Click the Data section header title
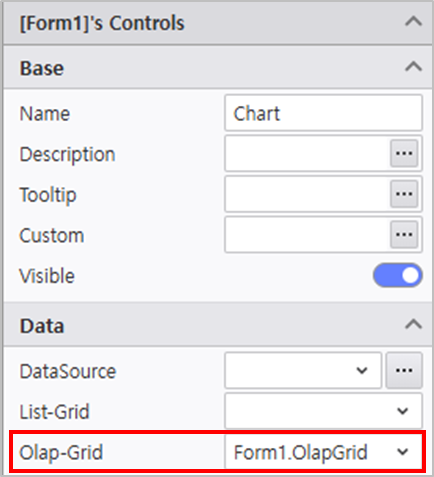 [42, 326]
